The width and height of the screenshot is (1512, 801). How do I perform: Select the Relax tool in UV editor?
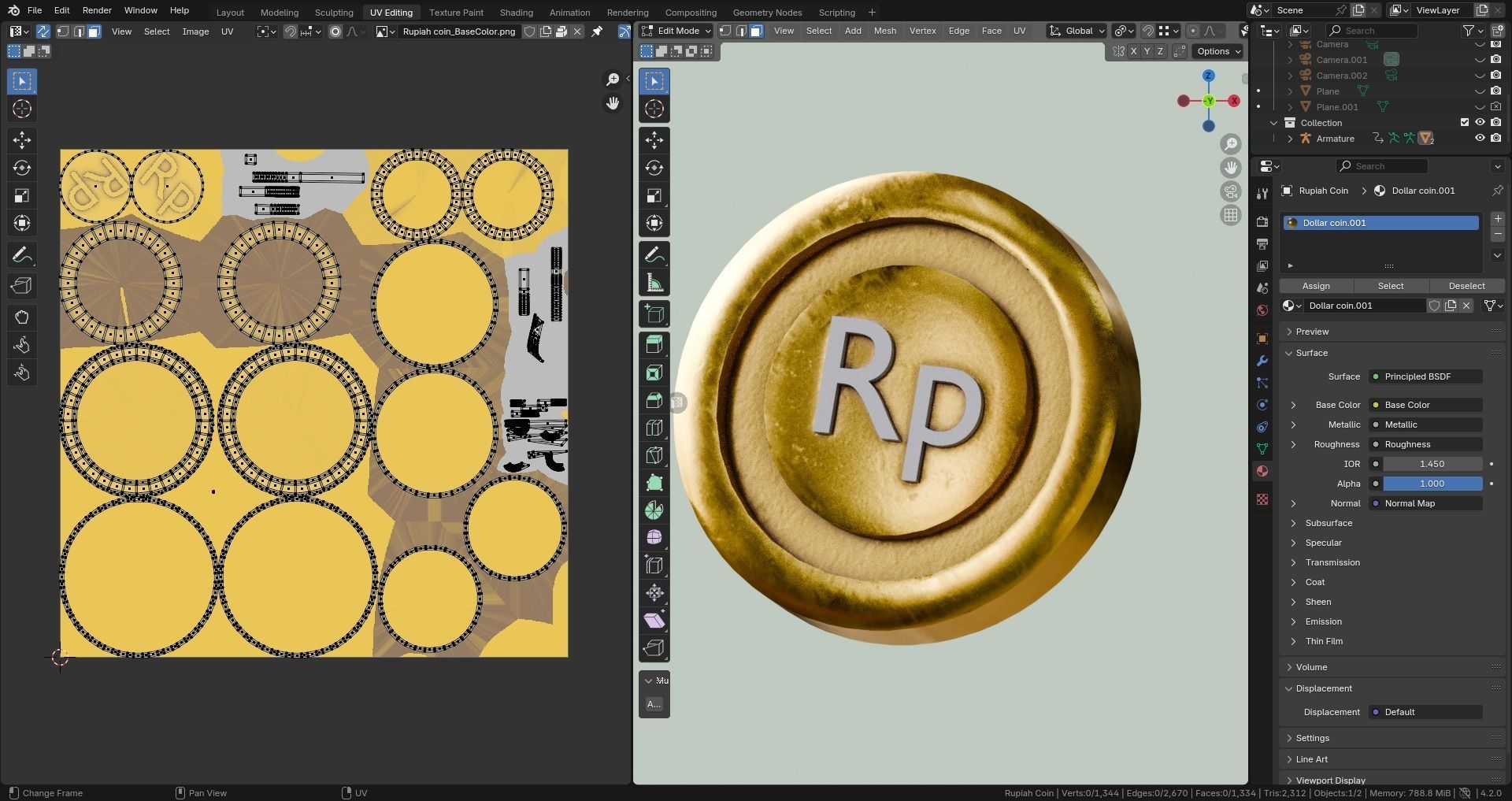coord(22,345)
